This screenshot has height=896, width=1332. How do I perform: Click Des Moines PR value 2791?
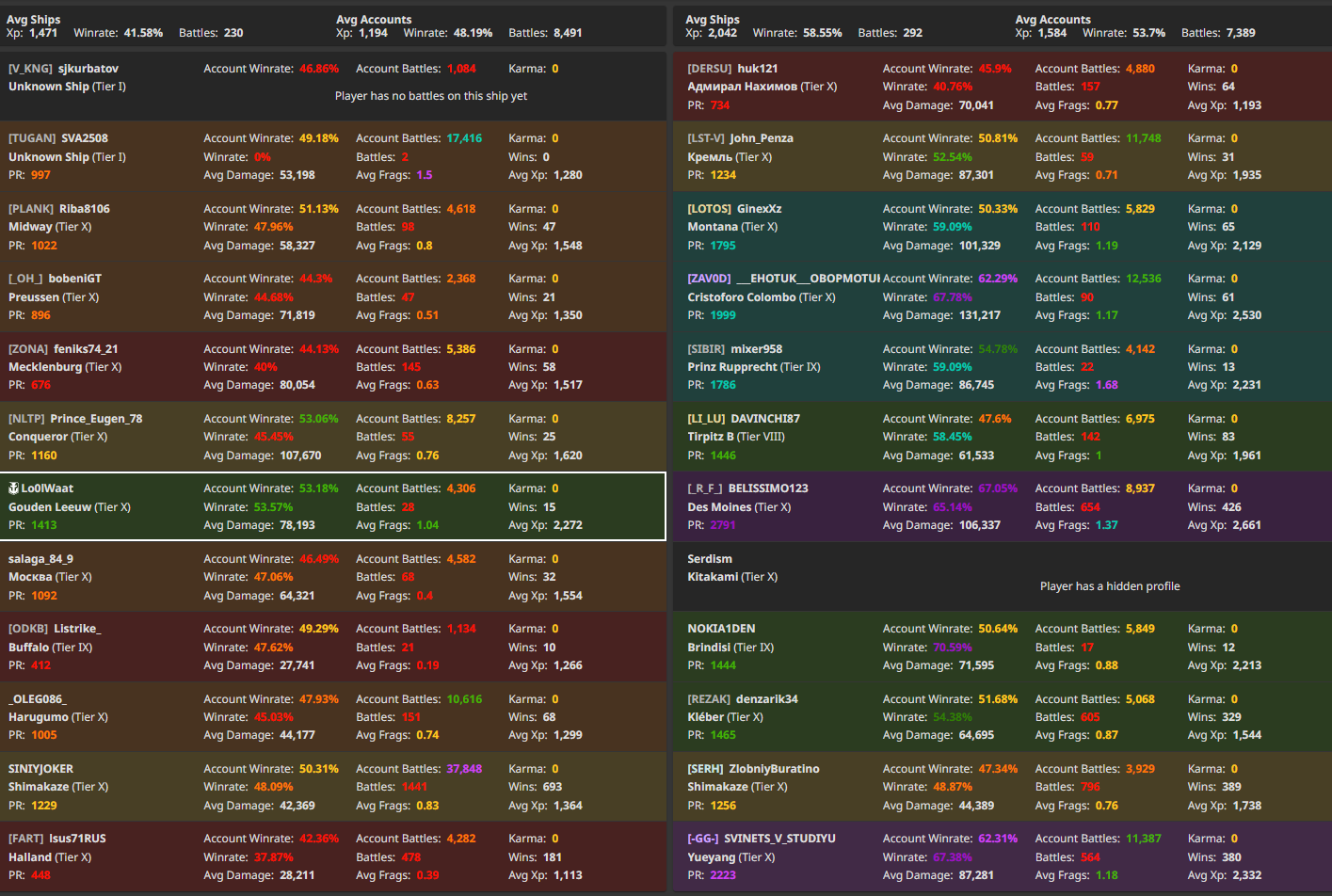(722, 525)
